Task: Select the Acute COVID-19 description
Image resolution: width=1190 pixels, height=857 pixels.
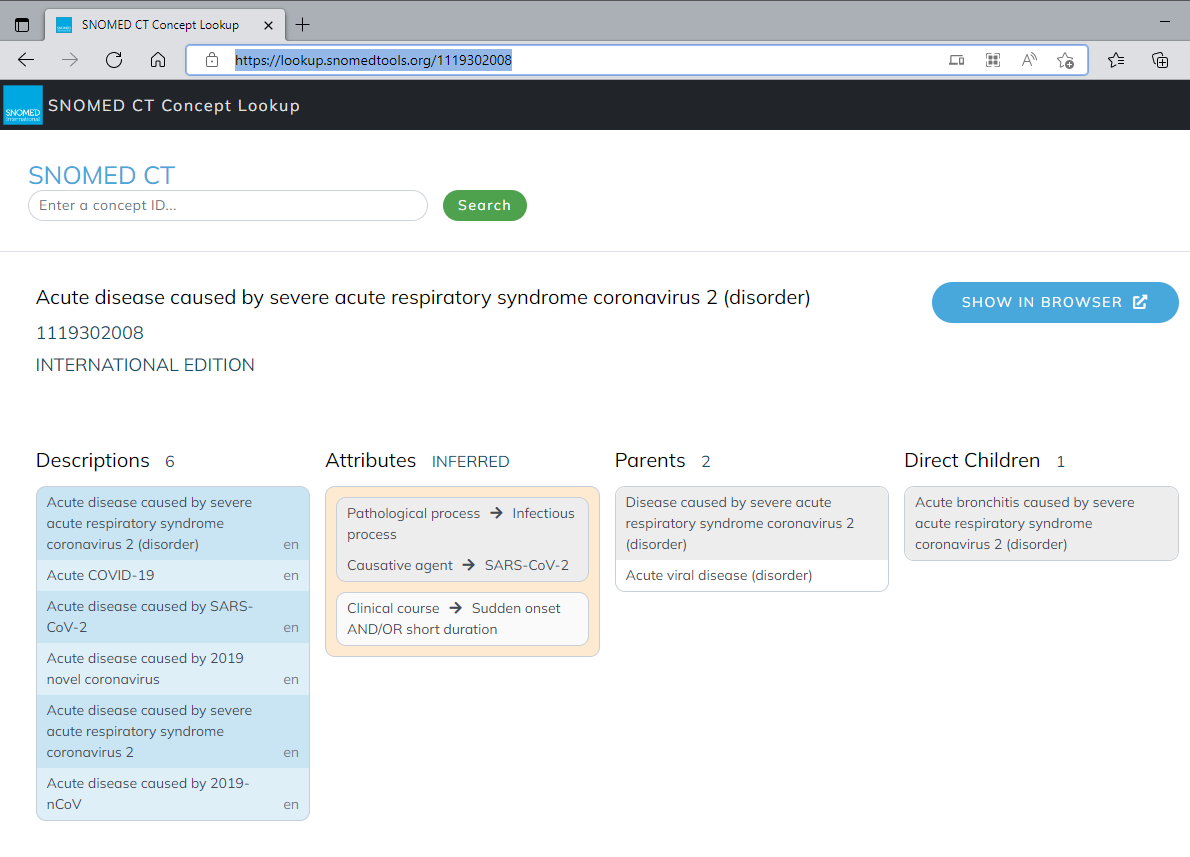Action: tap(100, 575)
